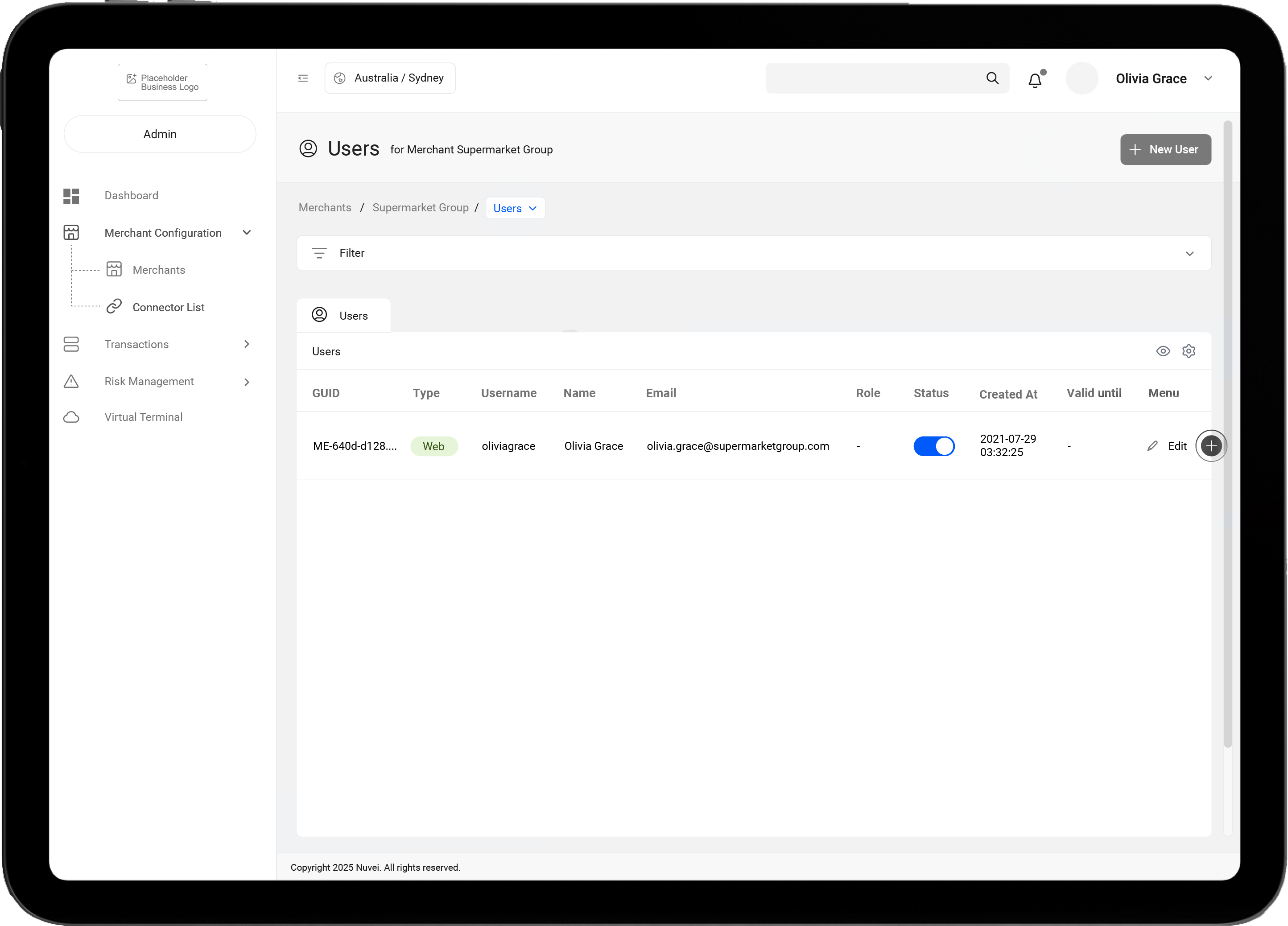1288x926 pixels.
Task: Expand the Risk Management arrow
Action: tap(247, 382)
